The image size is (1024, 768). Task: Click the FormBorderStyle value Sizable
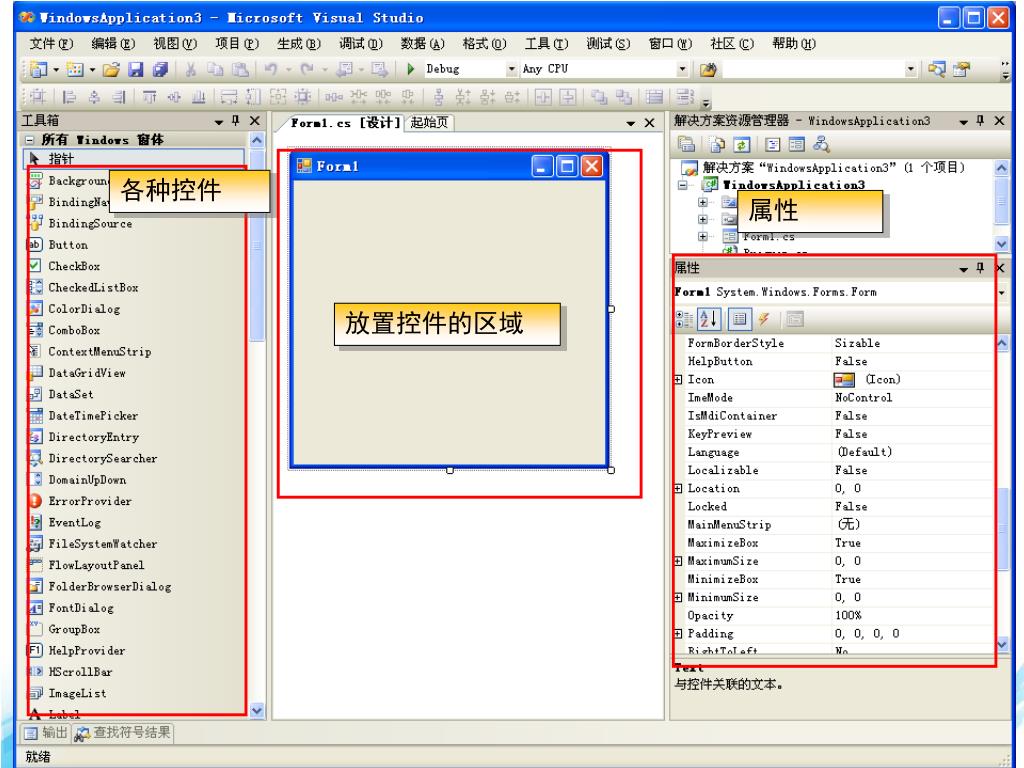click(857, 343)
